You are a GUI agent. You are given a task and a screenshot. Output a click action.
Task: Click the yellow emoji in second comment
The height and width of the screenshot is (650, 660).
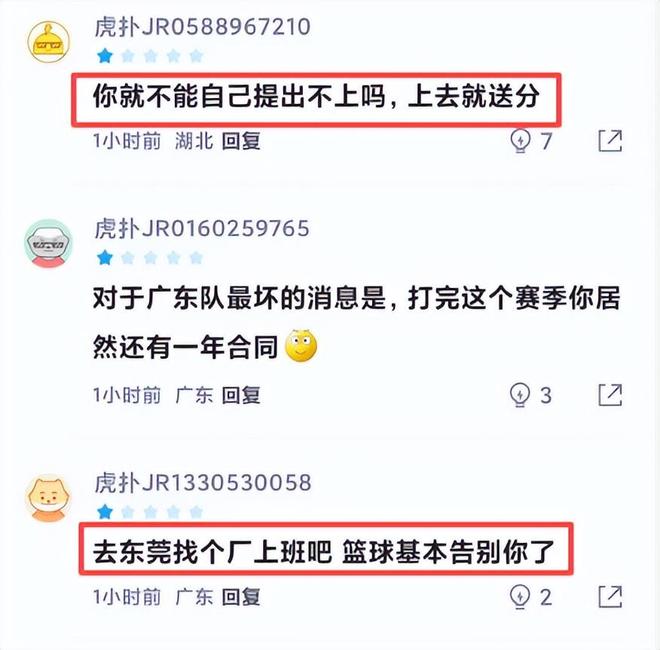pos(301,346)
